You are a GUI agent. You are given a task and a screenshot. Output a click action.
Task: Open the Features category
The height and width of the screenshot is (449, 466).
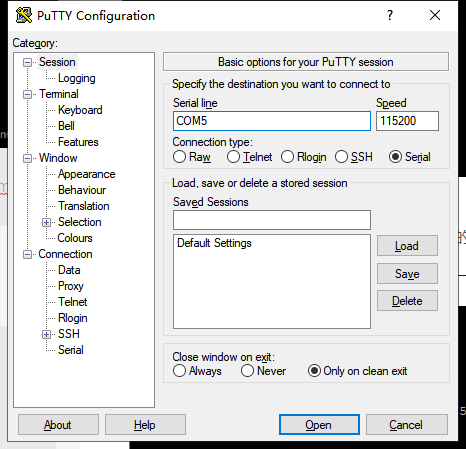tap(78, 142)
